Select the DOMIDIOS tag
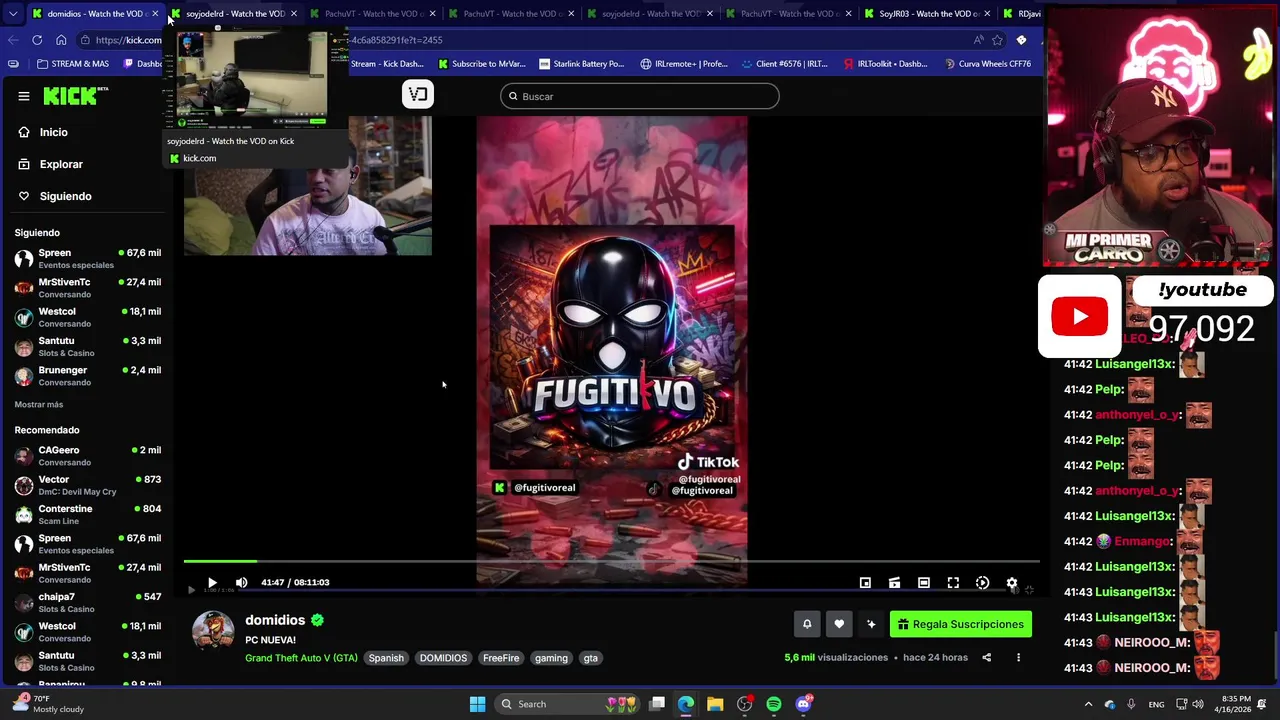Viewport: 1280px width, 720px height. point(443,658)
